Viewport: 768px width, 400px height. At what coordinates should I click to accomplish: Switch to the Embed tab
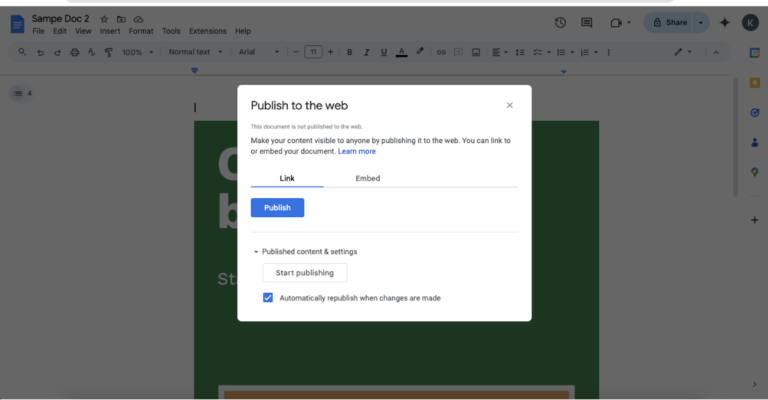point(368,178)
